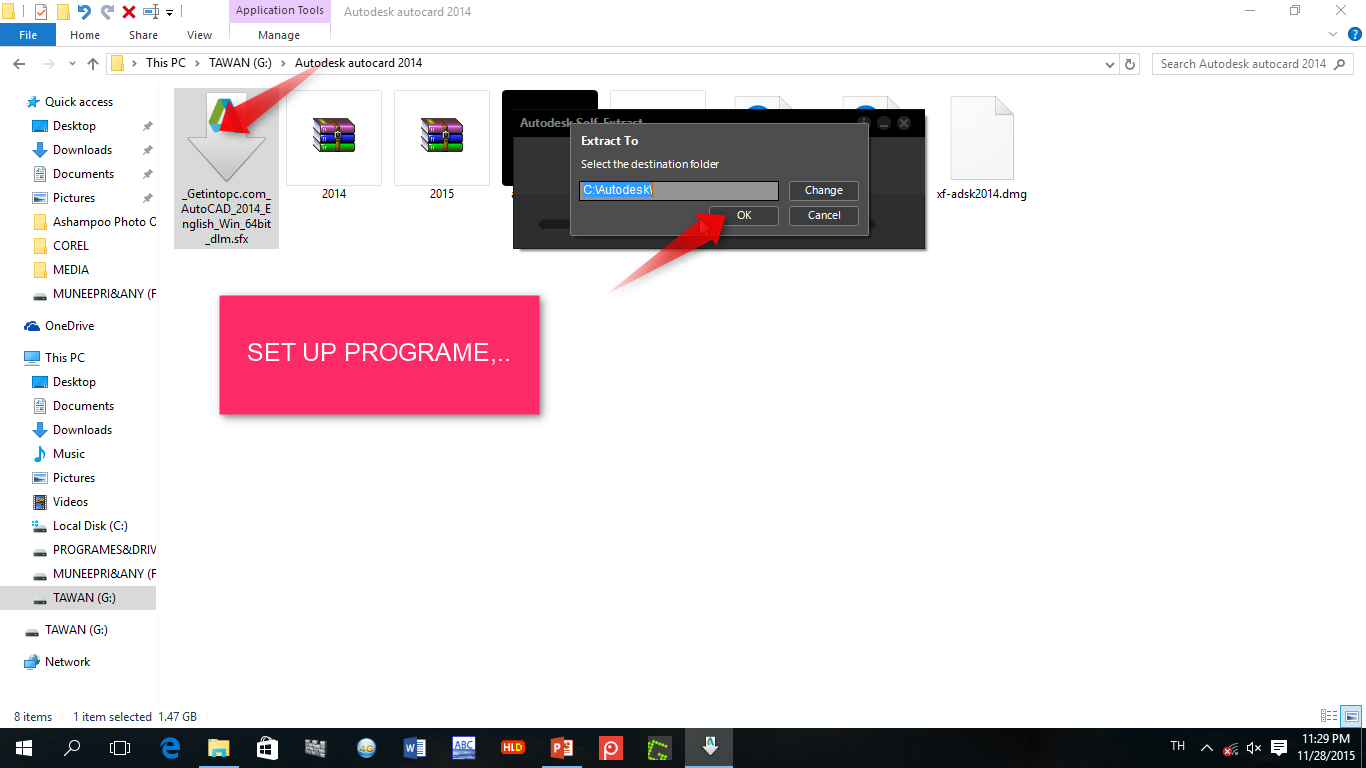1366x768 pixels.
Task: Select Quick access in navigation pane
Action: (79, 102)
